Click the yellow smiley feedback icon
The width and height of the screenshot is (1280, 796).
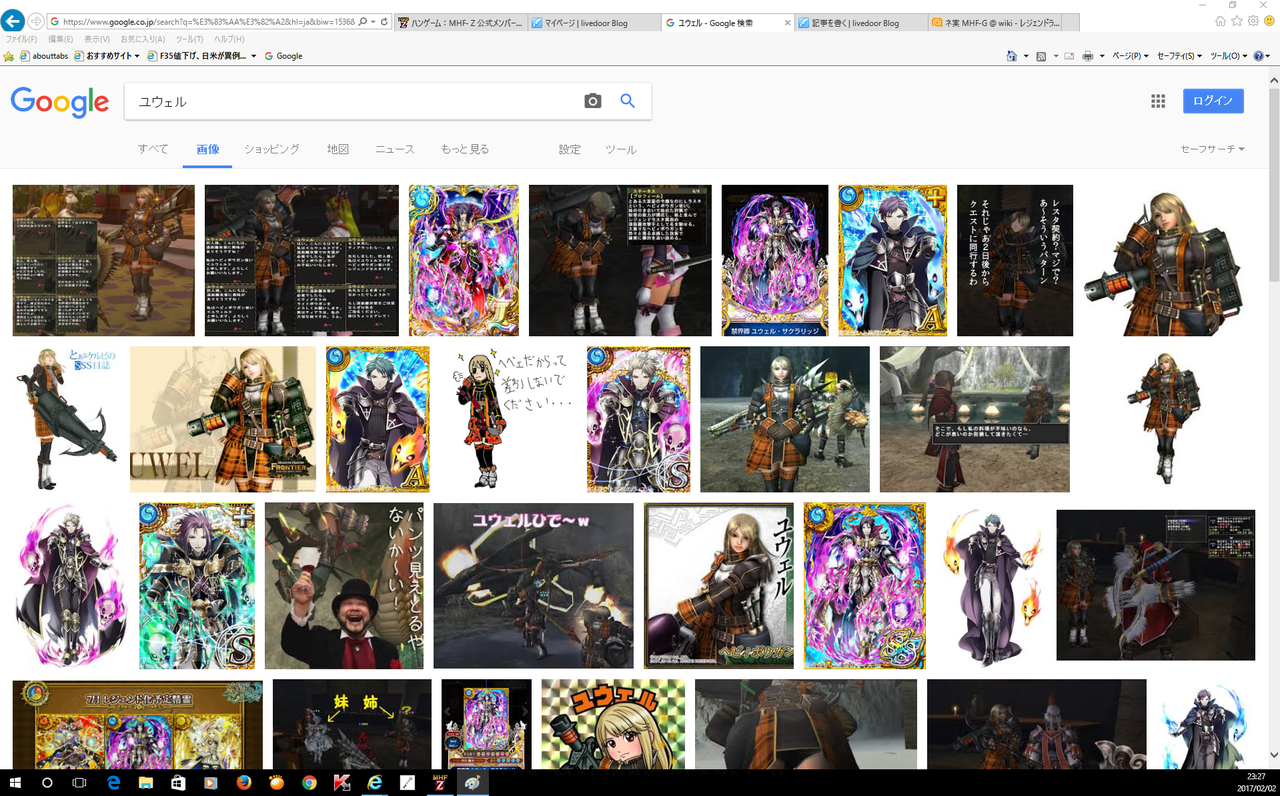click(1269, 21)
